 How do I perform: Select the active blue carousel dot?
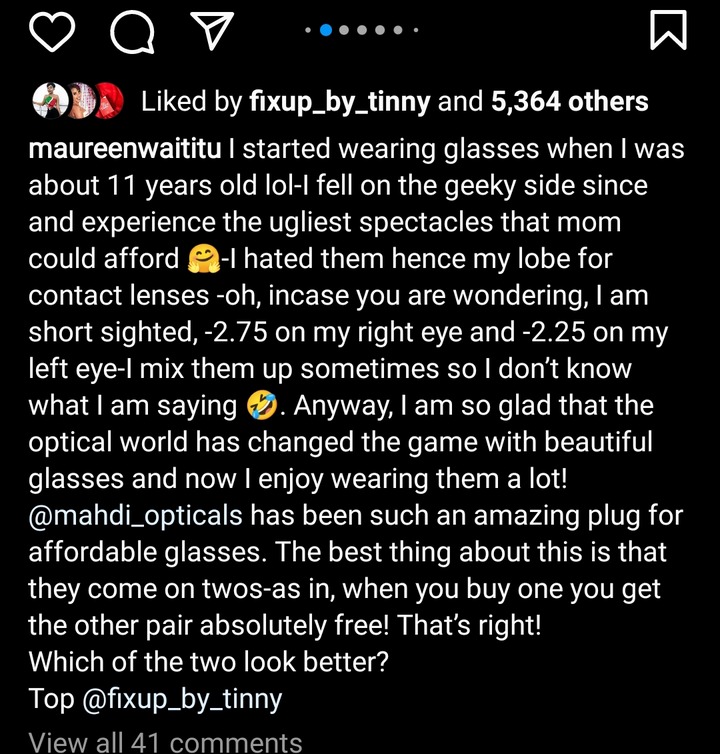(326, 30)
